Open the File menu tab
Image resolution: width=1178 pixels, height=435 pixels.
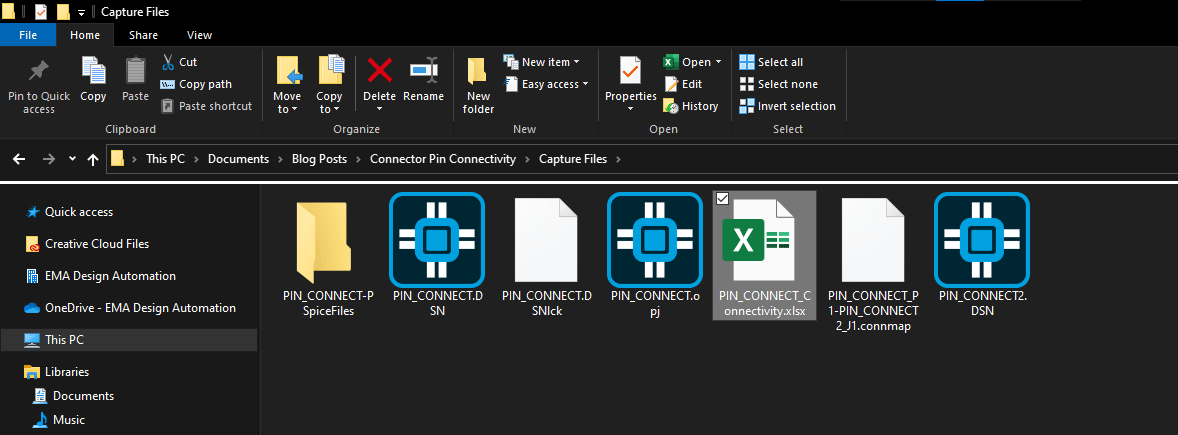tap(28, 35)
